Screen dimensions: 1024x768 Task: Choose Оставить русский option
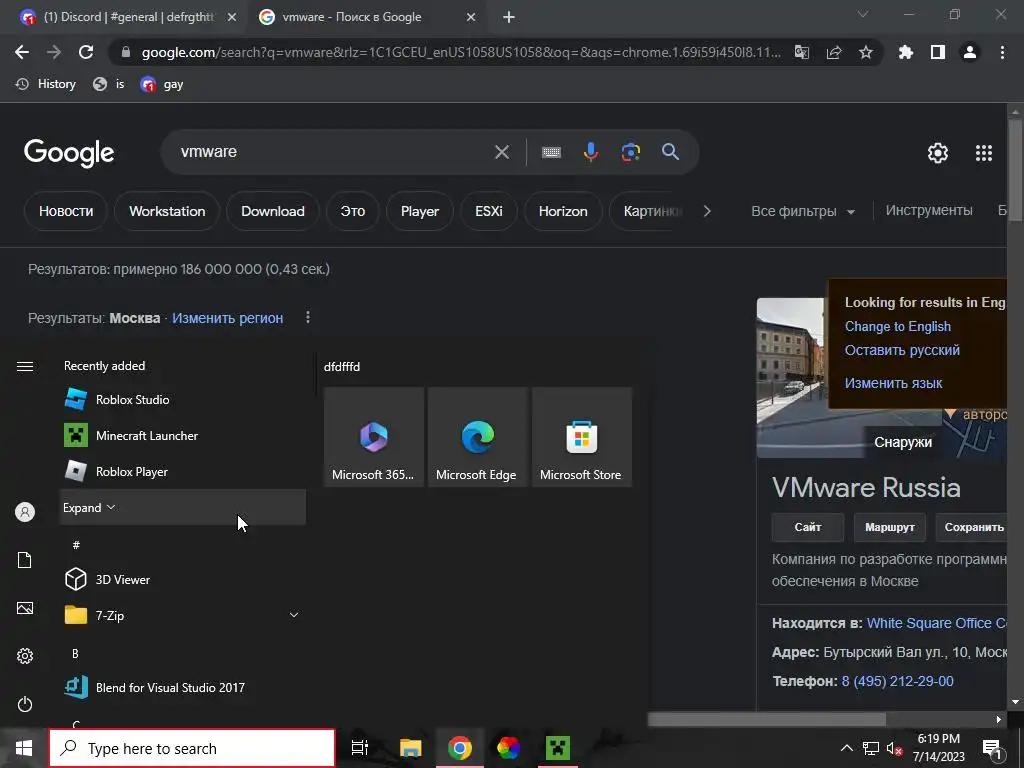[x=903, y=350]
